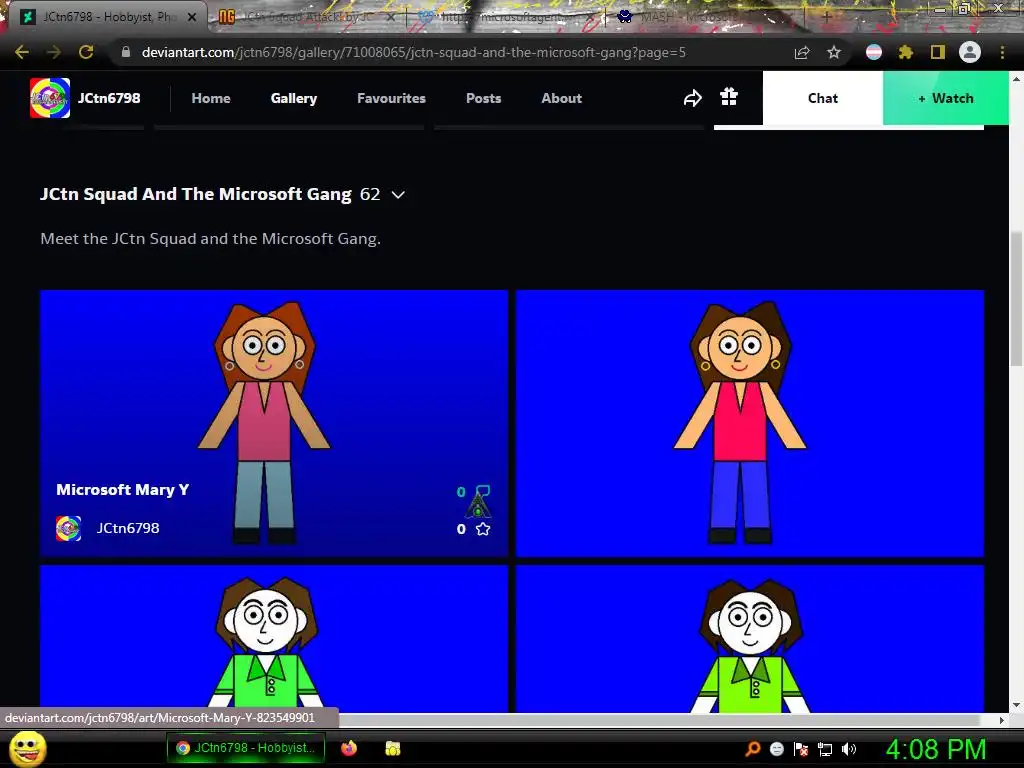The width and height of the screenshot is (1024, 768).
Task: Click the share page icon in address bar
Action: (x=802, y=52)
